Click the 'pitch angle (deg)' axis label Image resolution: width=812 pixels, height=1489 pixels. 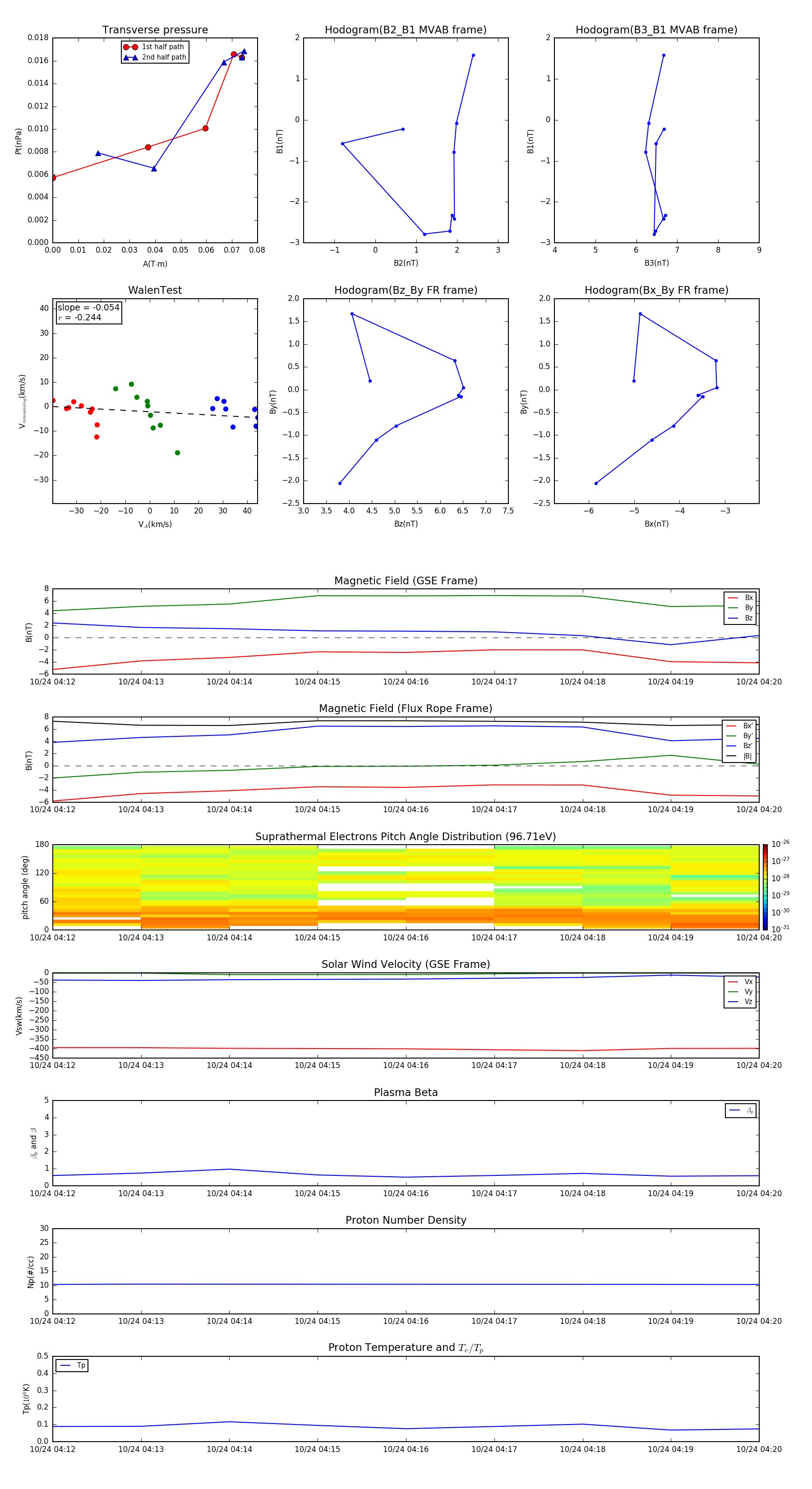point(25,887)
